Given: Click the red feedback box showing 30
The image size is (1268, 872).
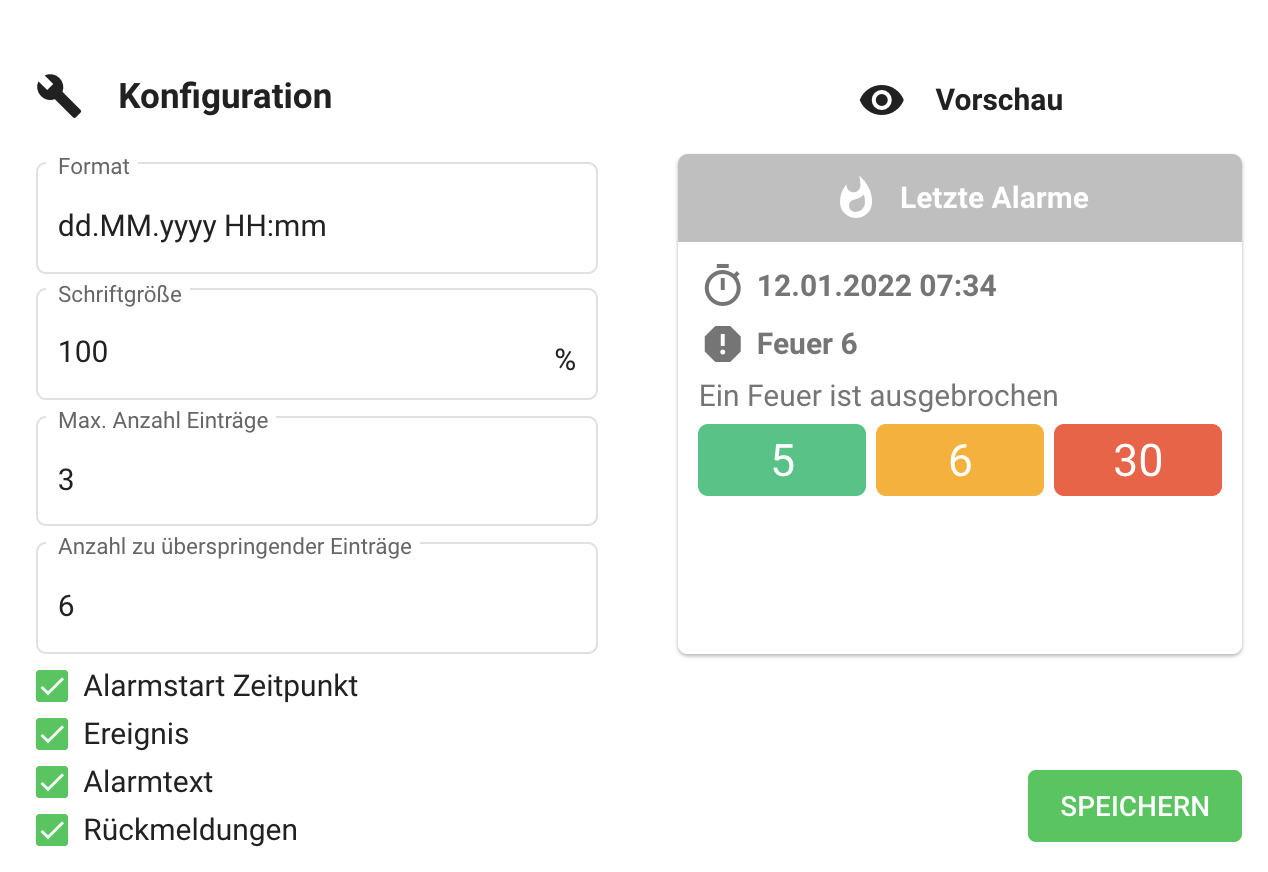Looking at the screenshot, I should point(1138,460).
